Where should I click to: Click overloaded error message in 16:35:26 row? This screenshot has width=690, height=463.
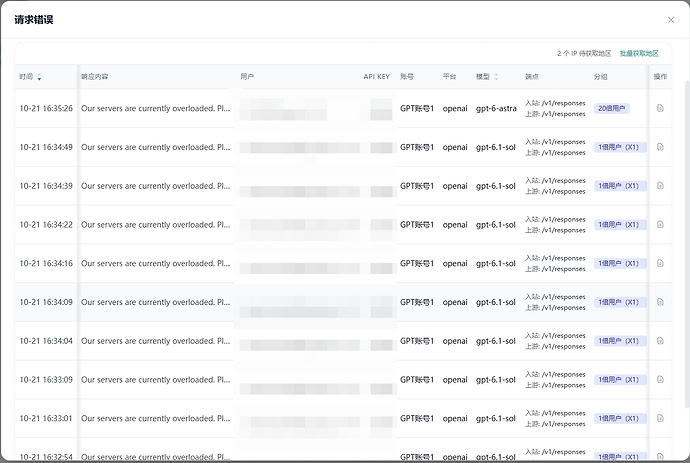[x=156, y=108]
